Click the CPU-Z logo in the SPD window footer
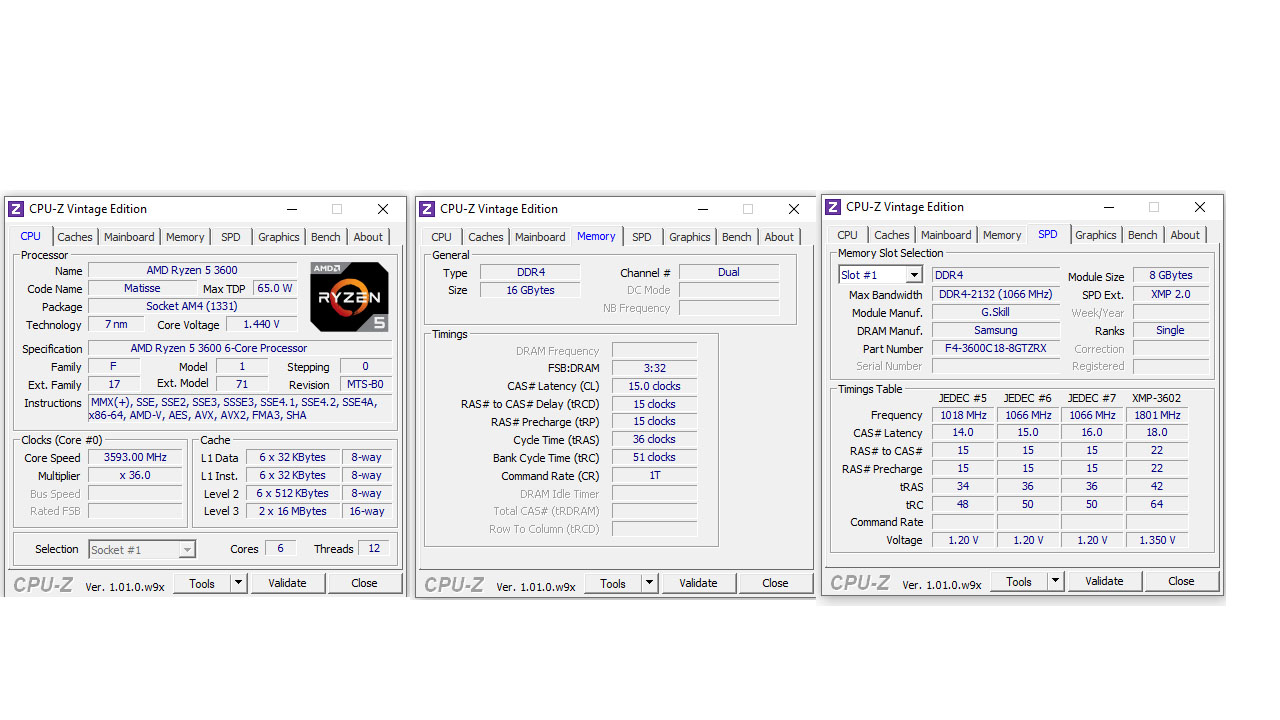 tap(859, 581)
